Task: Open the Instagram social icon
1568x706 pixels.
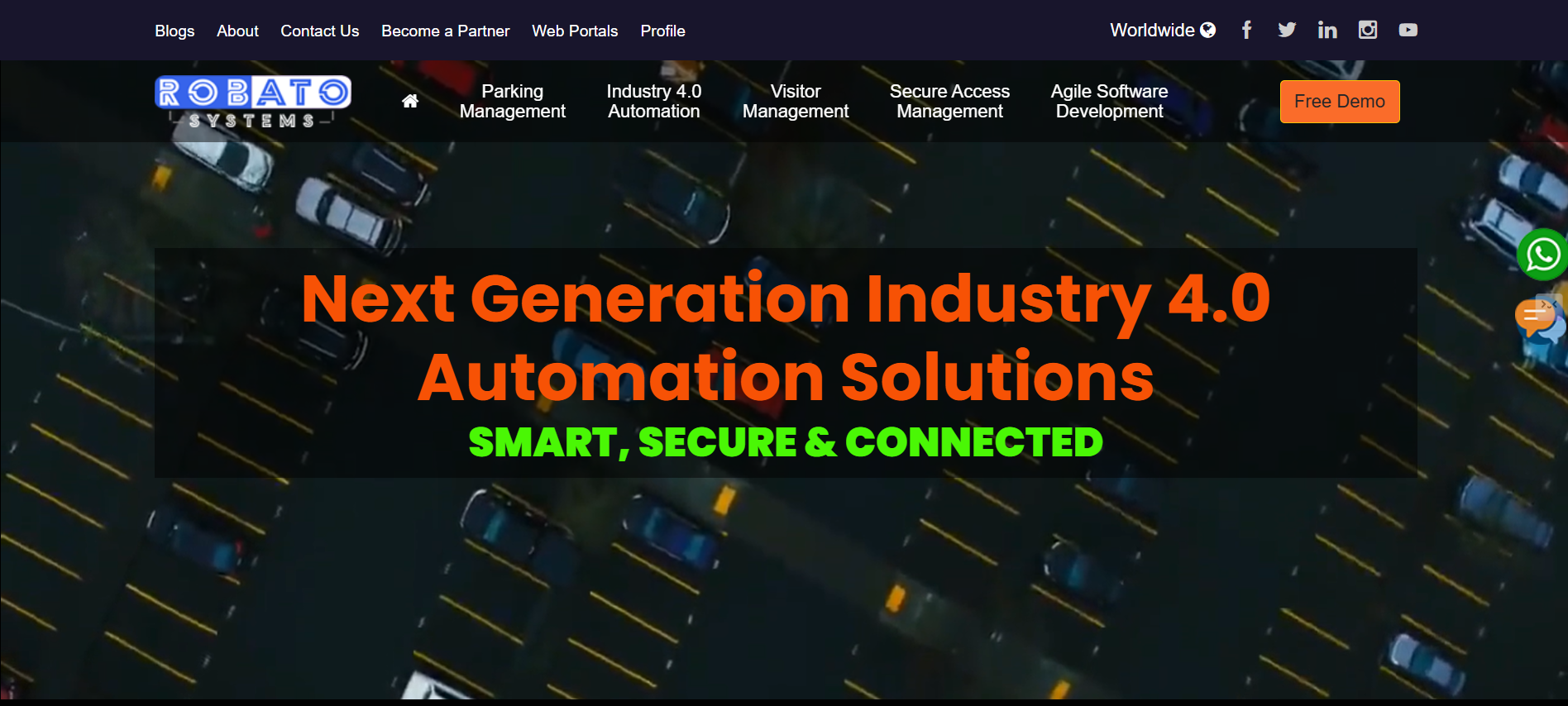Action: click(x=1368, y=31)
